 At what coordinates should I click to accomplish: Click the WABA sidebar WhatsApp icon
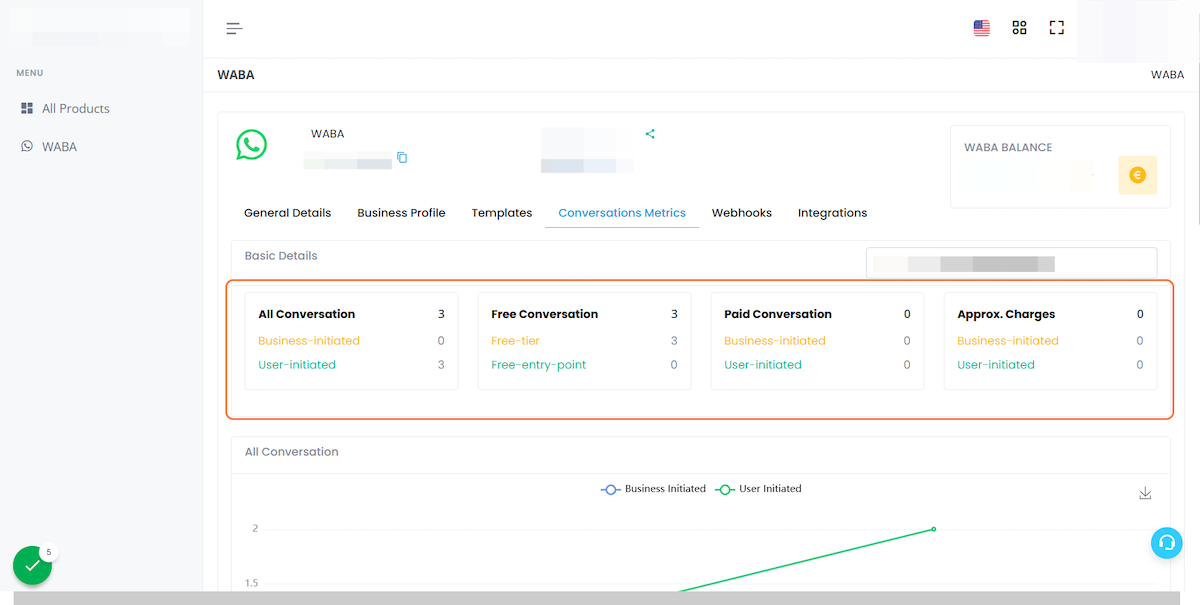27,146
